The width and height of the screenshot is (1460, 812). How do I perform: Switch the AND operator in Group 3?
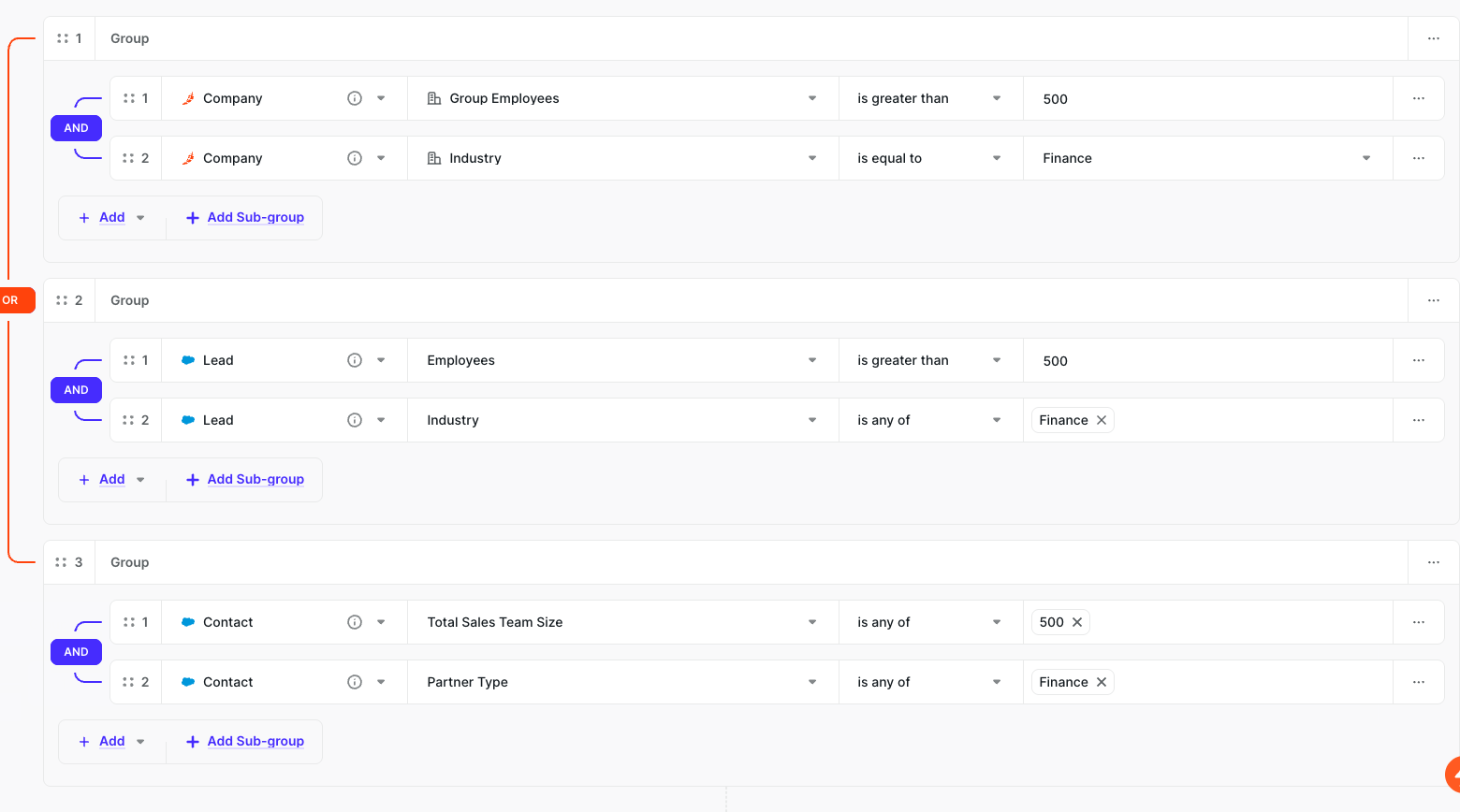point(76,652)
